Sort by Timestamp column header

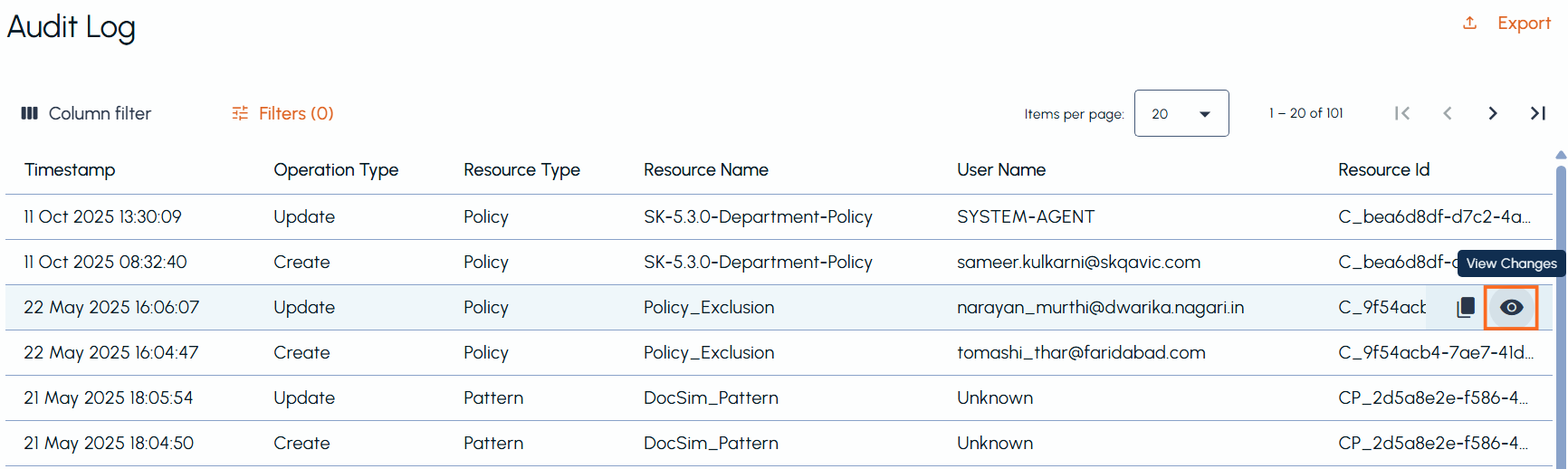click(70, 169)
